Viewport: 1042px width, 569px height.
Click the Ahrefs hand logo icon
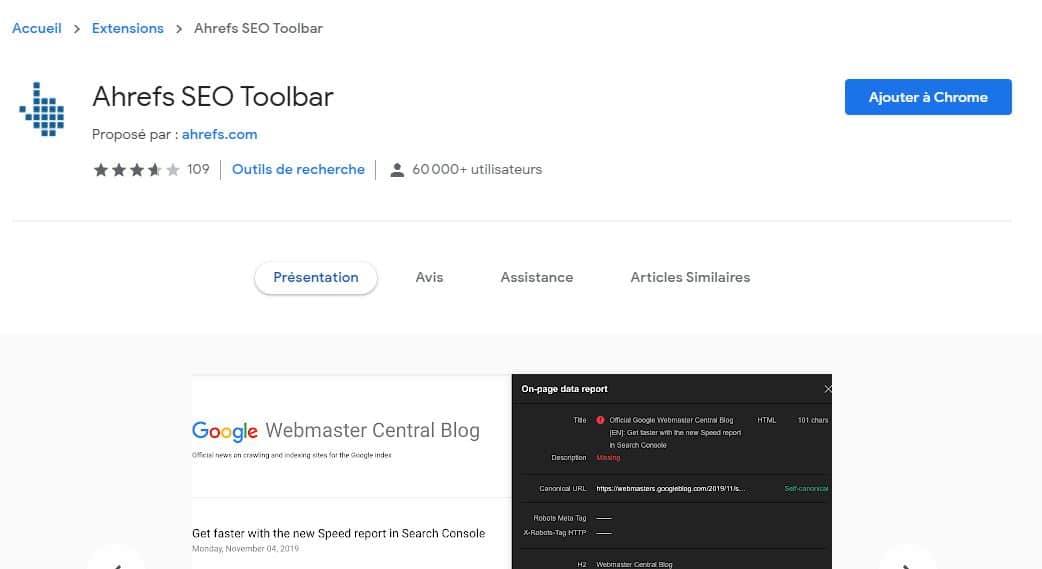point(42,109)
